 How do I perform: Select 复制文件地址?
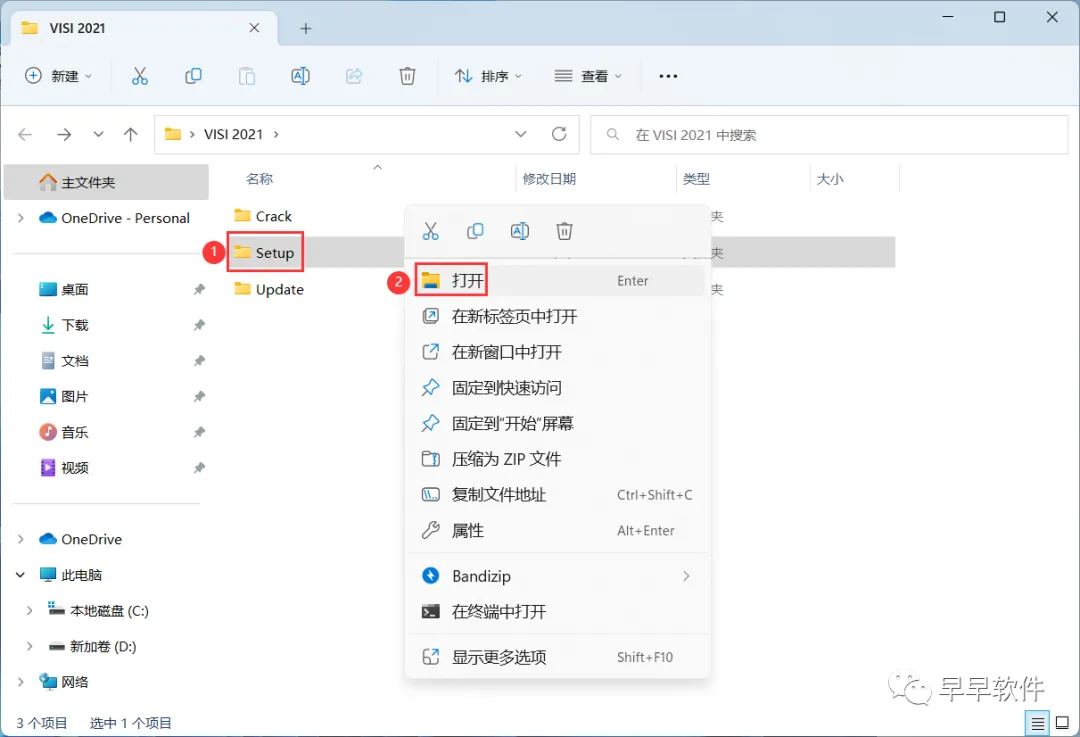point(558,495)
